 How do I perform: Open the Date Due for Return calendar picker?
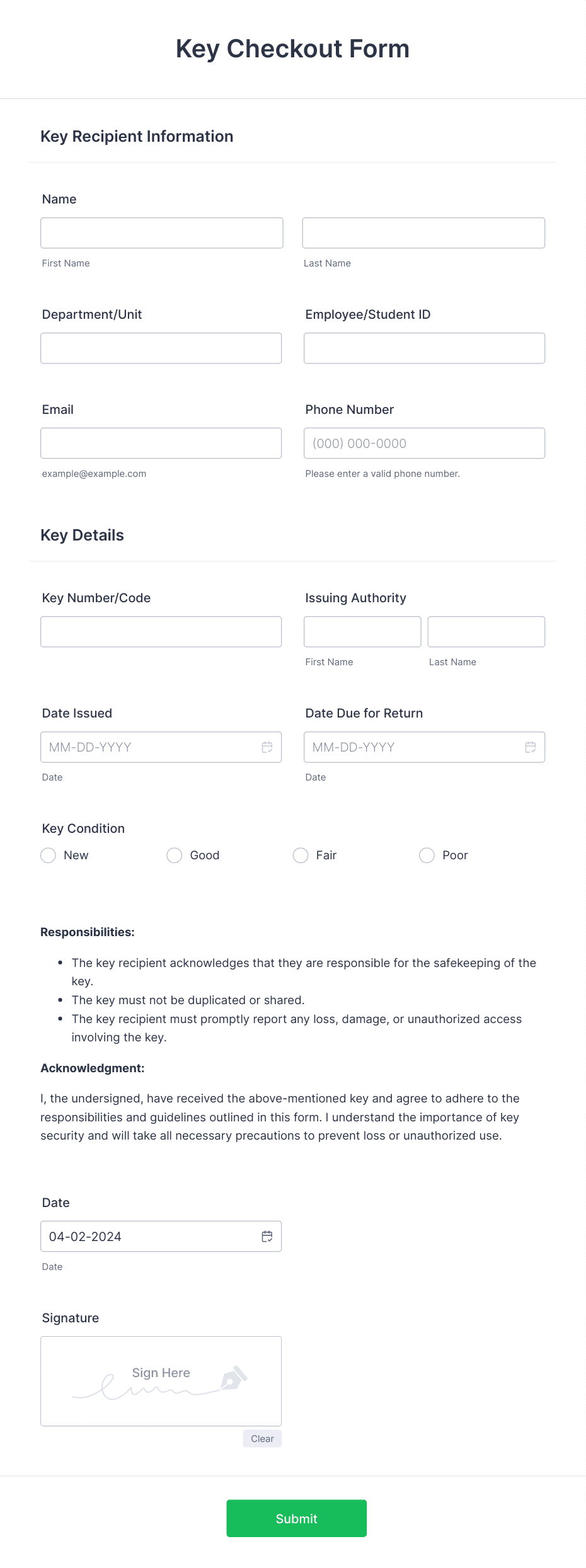[529, 747]
